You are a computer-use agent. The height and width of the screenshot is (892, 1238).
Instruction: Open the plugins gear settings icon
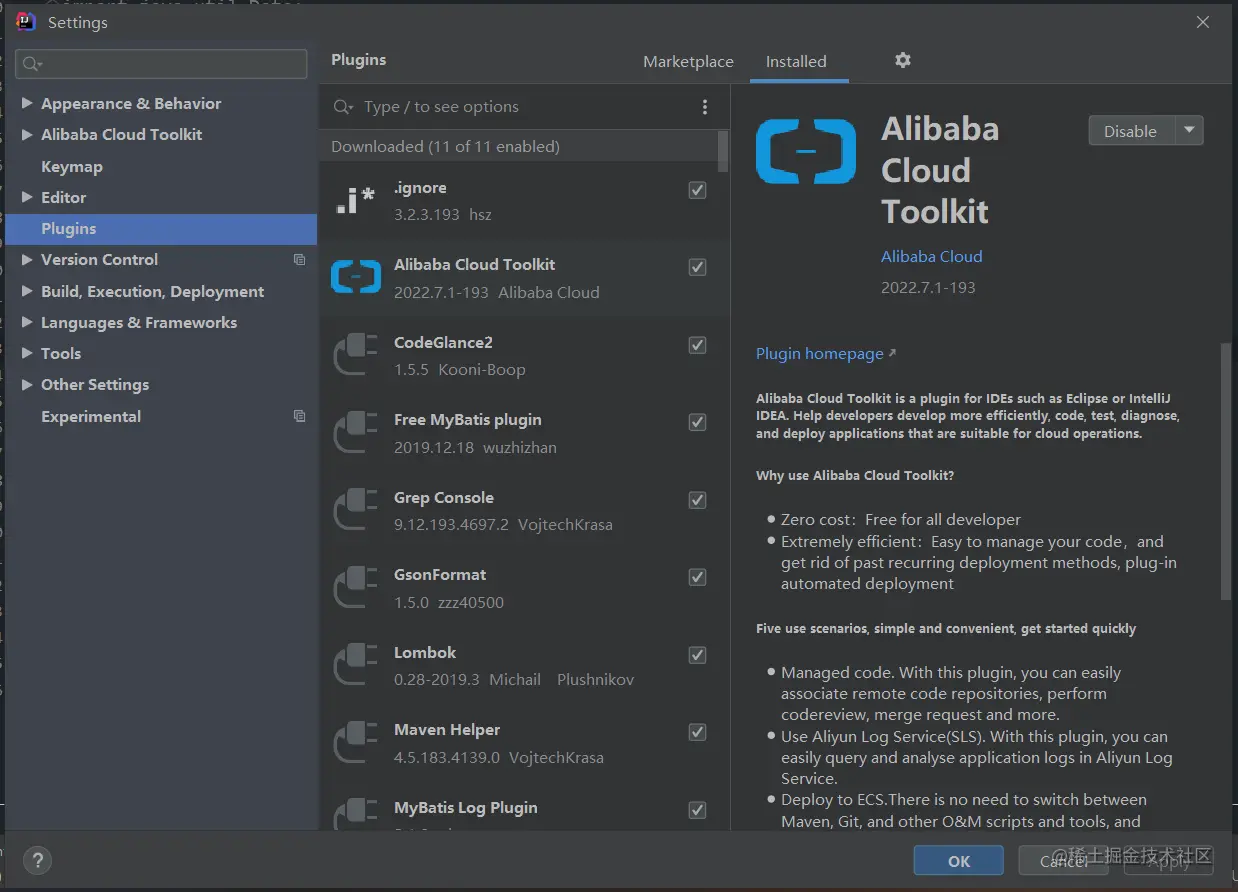tap(903, 60)
